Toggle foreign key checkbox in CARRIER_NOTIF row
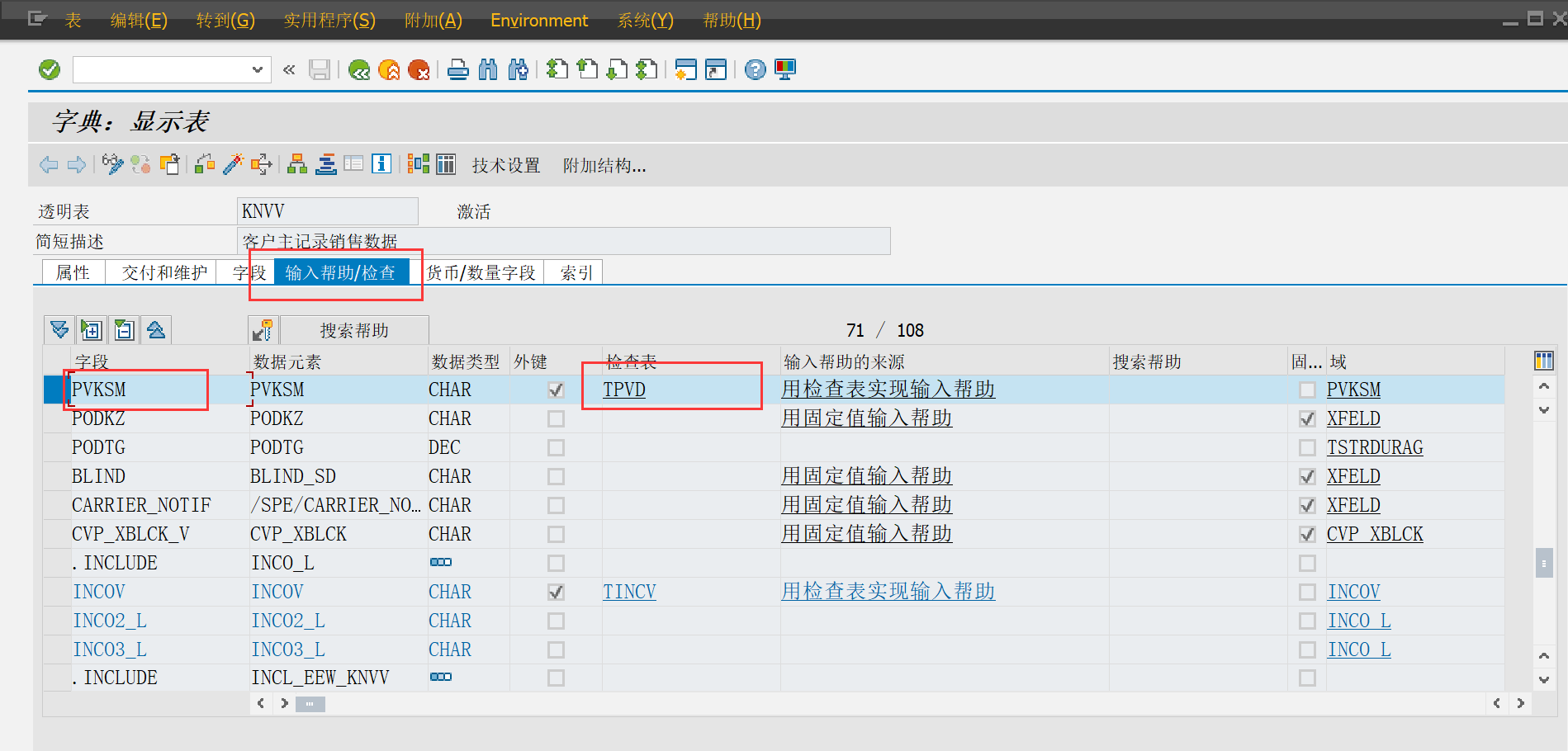 pos(557,506)
